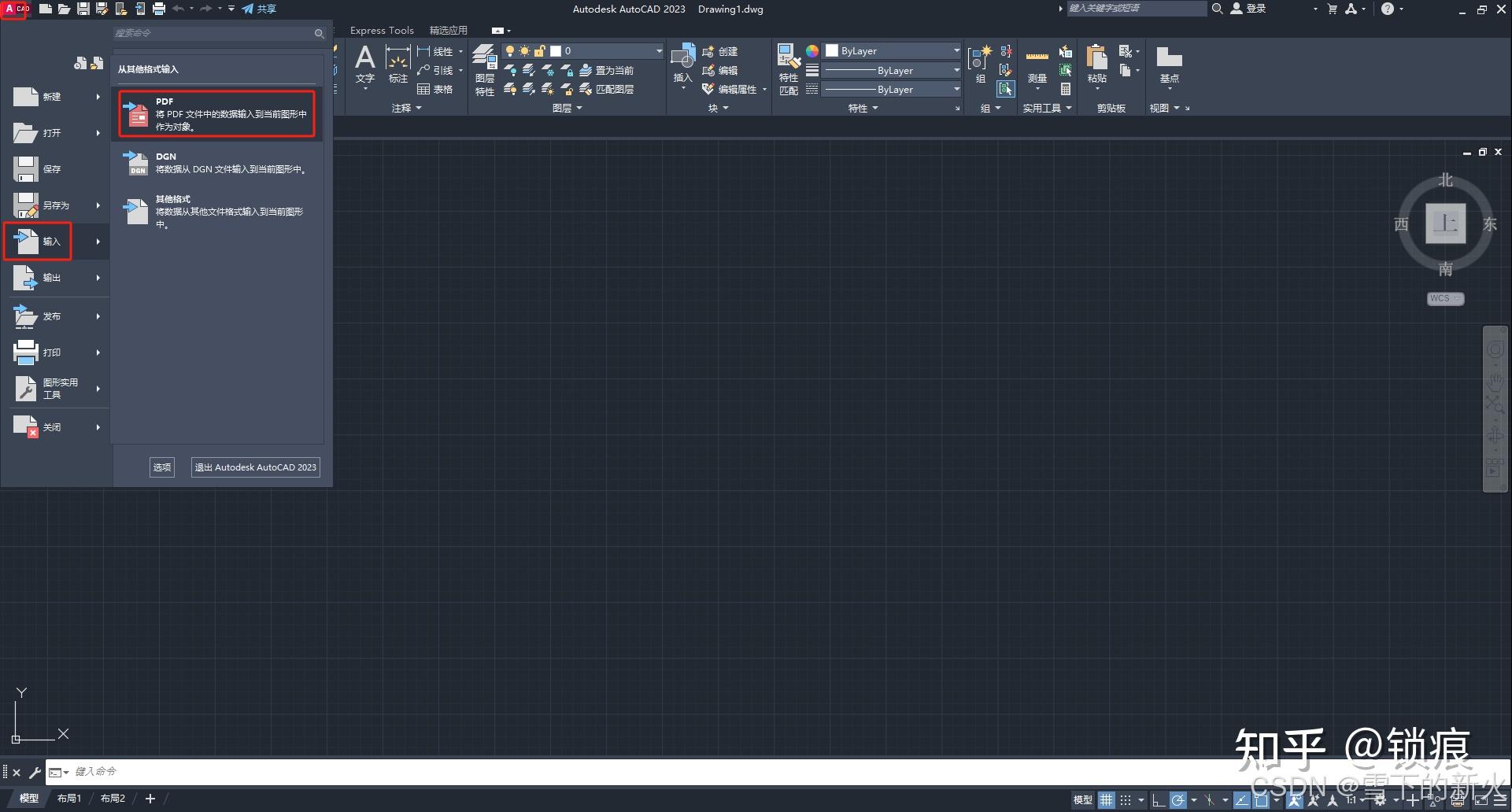
Task: Click the Redo arrow in quick access toolbar
Action: (206, 9)
